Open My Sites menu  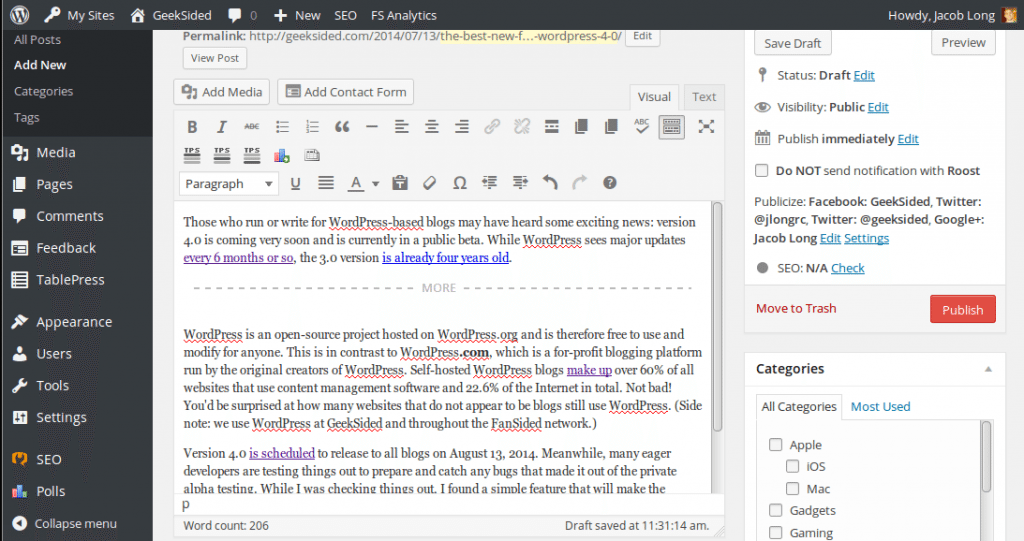80,15
